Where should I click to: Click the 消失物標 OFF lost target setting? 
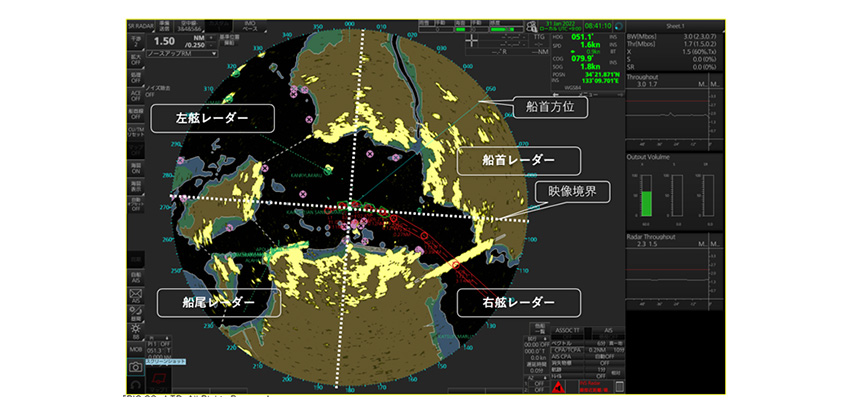pos(588,363)
